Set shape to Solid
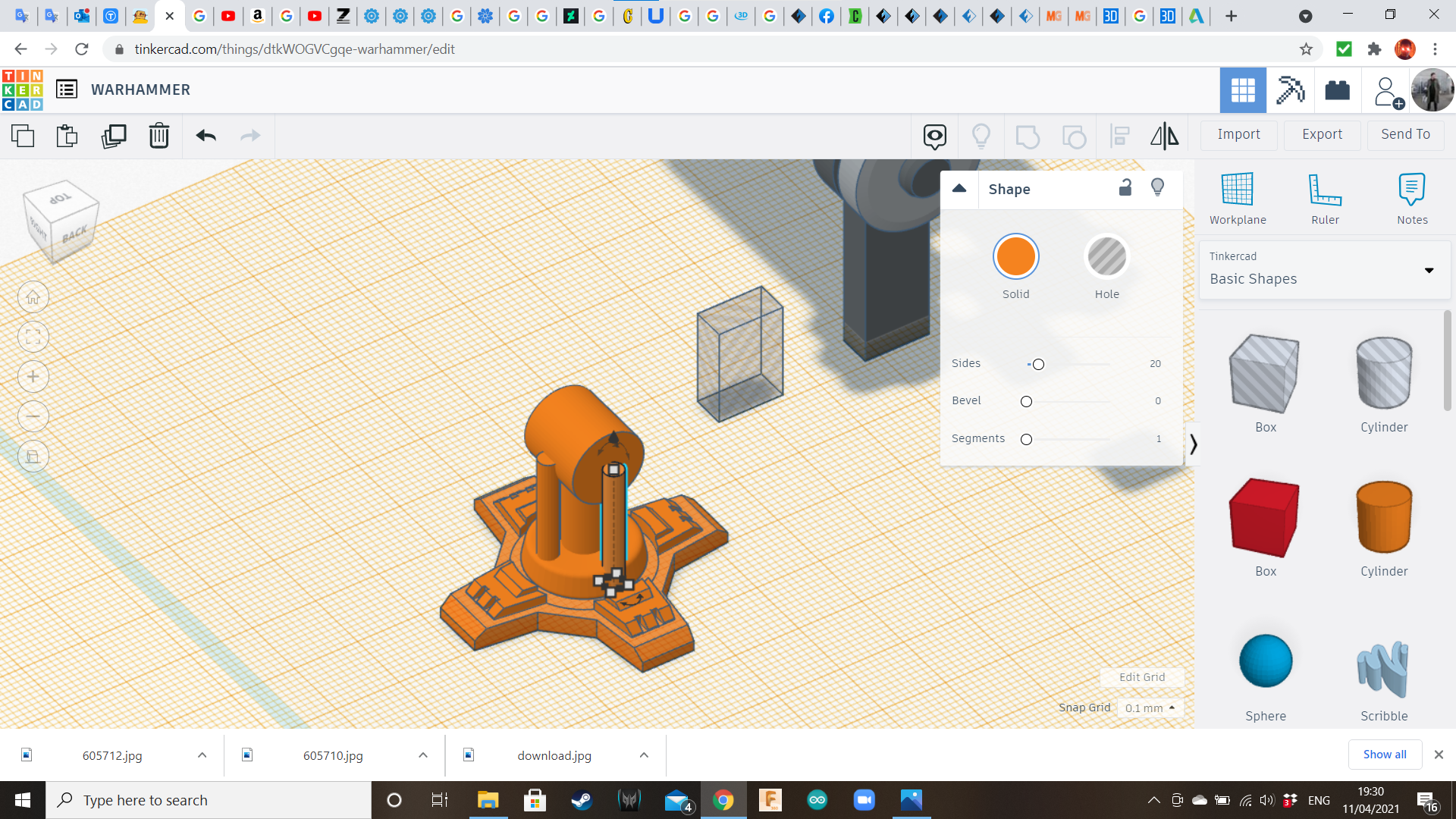 [1015, 257]
